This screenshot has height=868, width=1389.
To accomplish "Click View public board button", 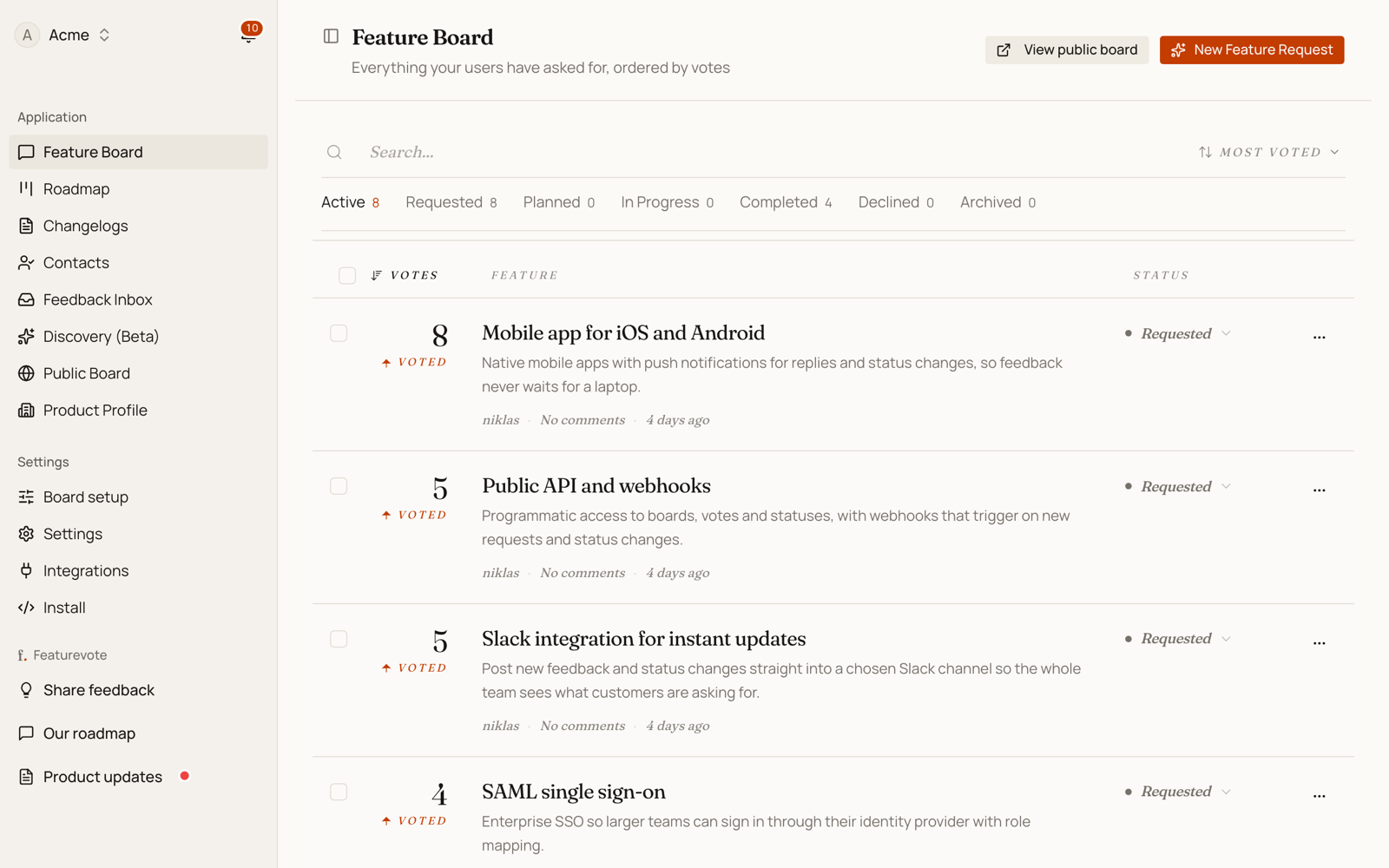I will coord(1067,49).
